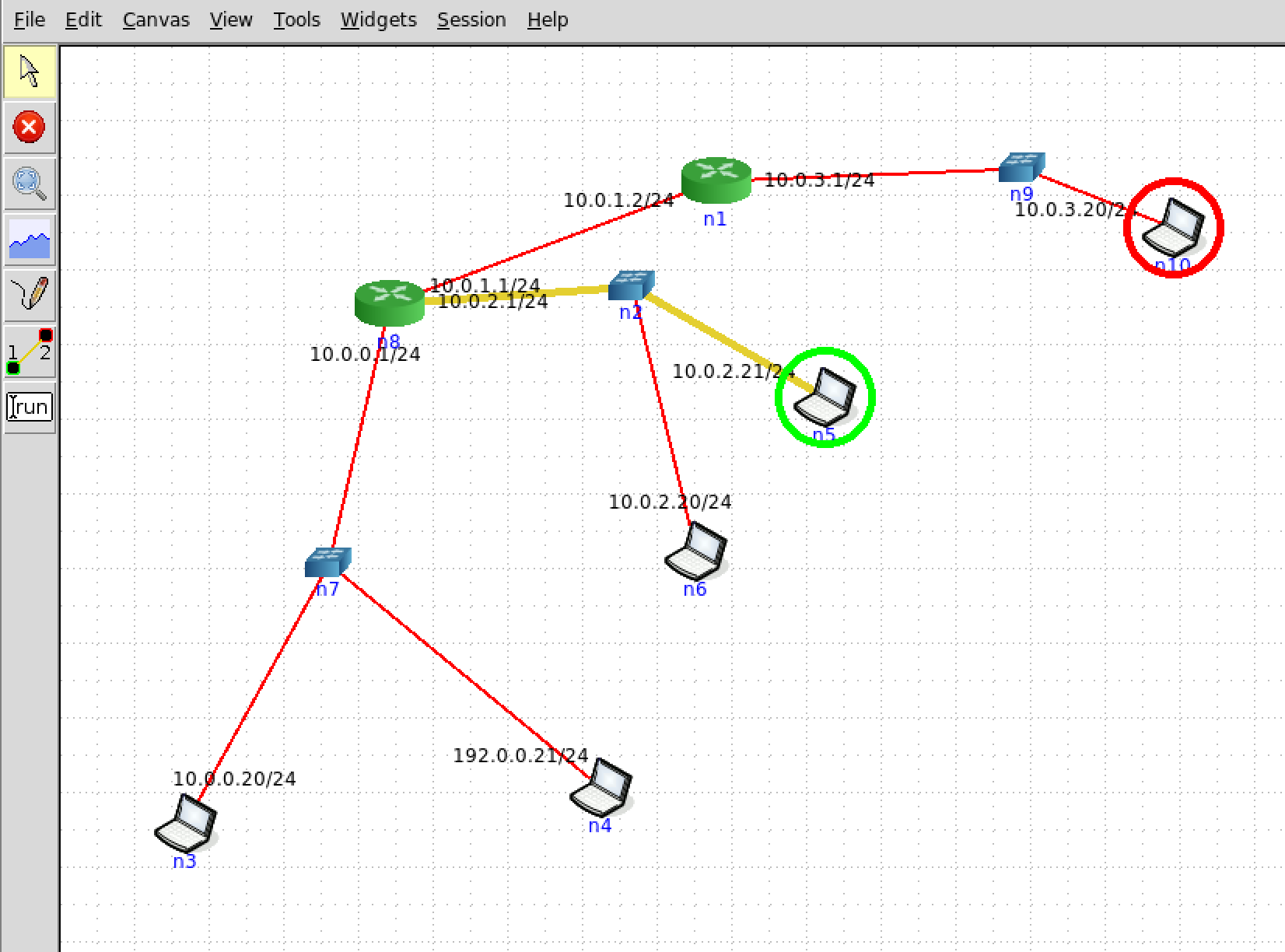Image resolution: width=1285 pixels, height=952 pixels.
Task: Open the throughput plot tool
Action: 30,239
